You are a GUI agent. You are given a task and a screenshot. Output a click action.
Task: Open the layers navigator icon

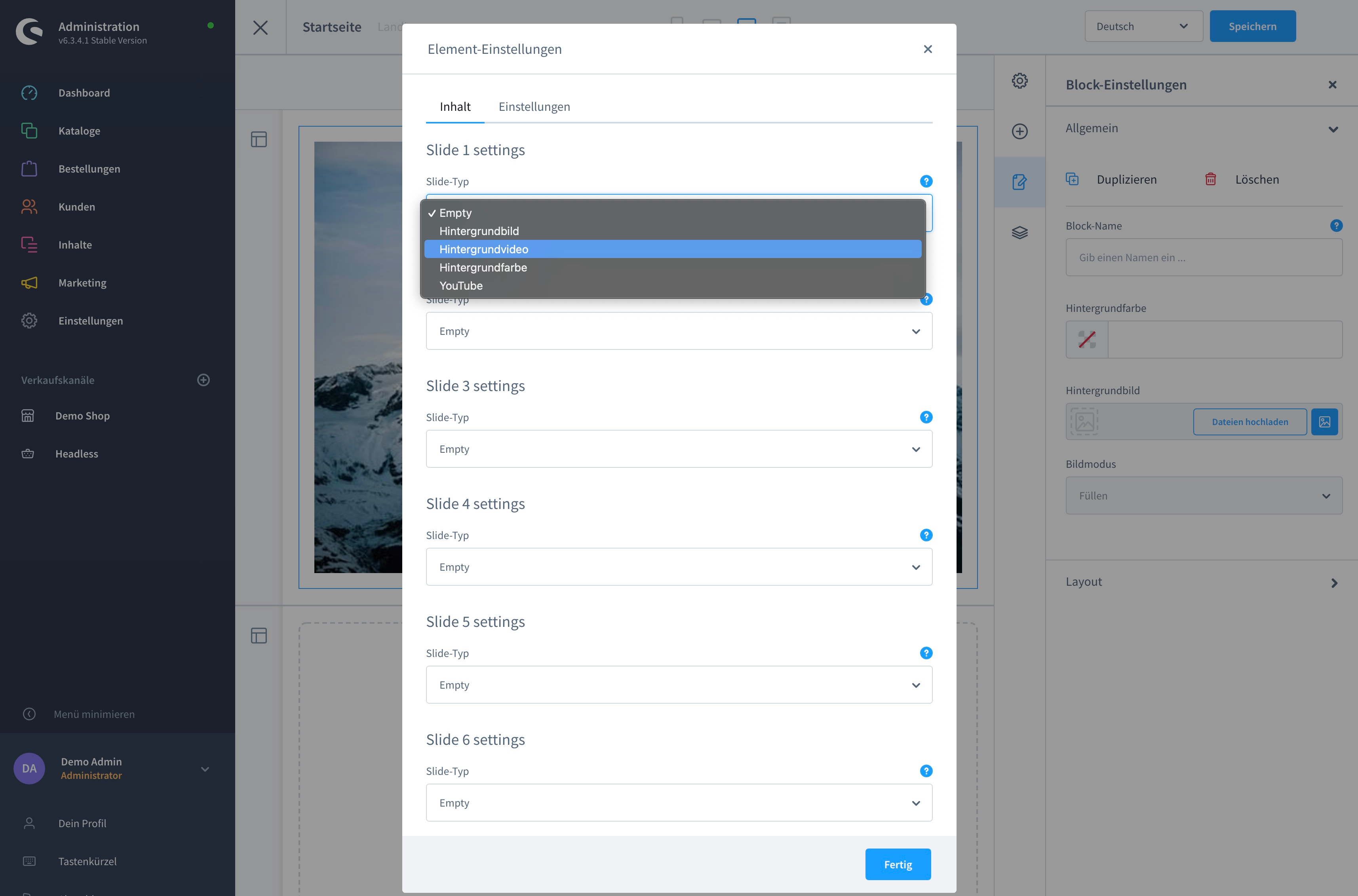[1019, 233]
